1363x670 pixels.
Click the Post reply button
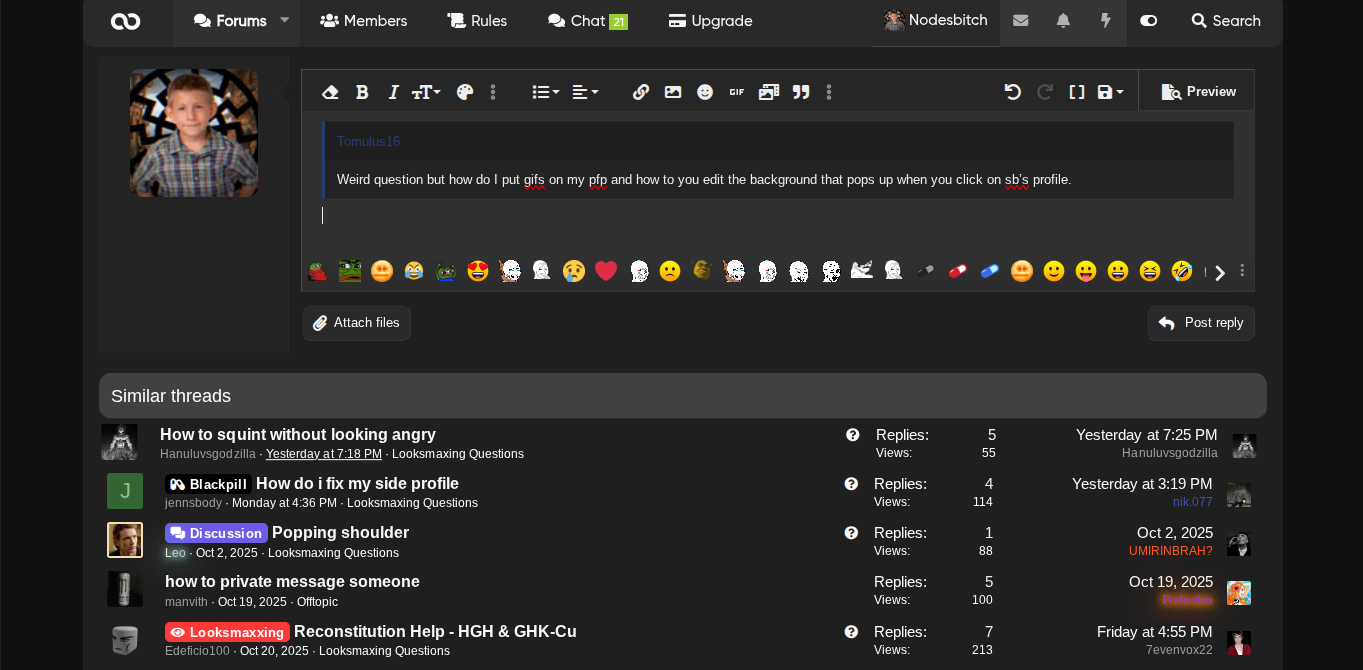tap(1201, 323)
